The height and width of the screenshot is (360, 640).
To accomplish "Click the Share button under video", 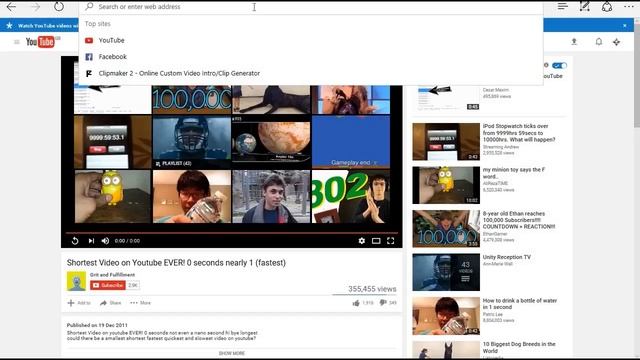I will coord(111,303).
